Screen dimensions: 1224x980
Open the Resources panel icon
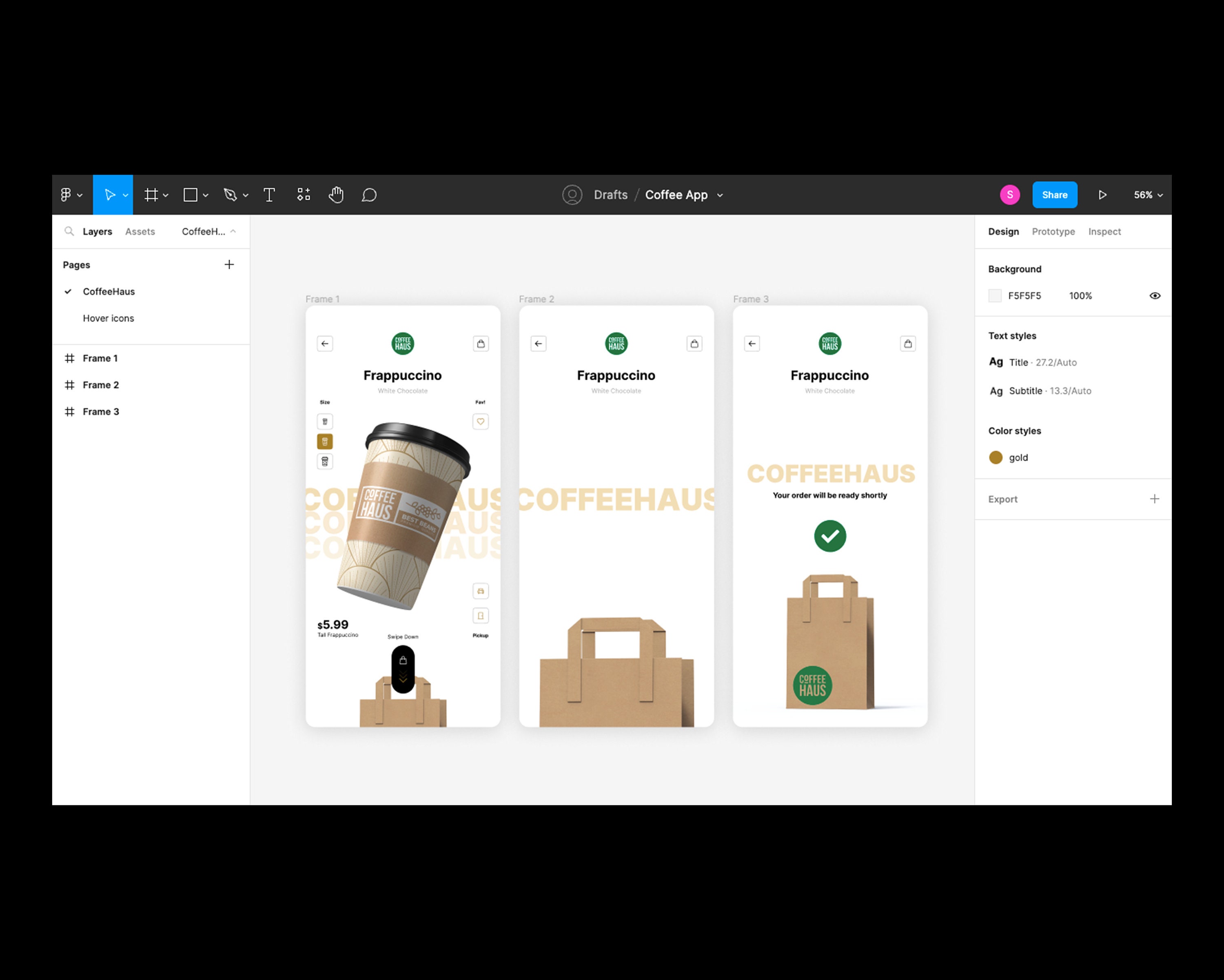[303, 195]
